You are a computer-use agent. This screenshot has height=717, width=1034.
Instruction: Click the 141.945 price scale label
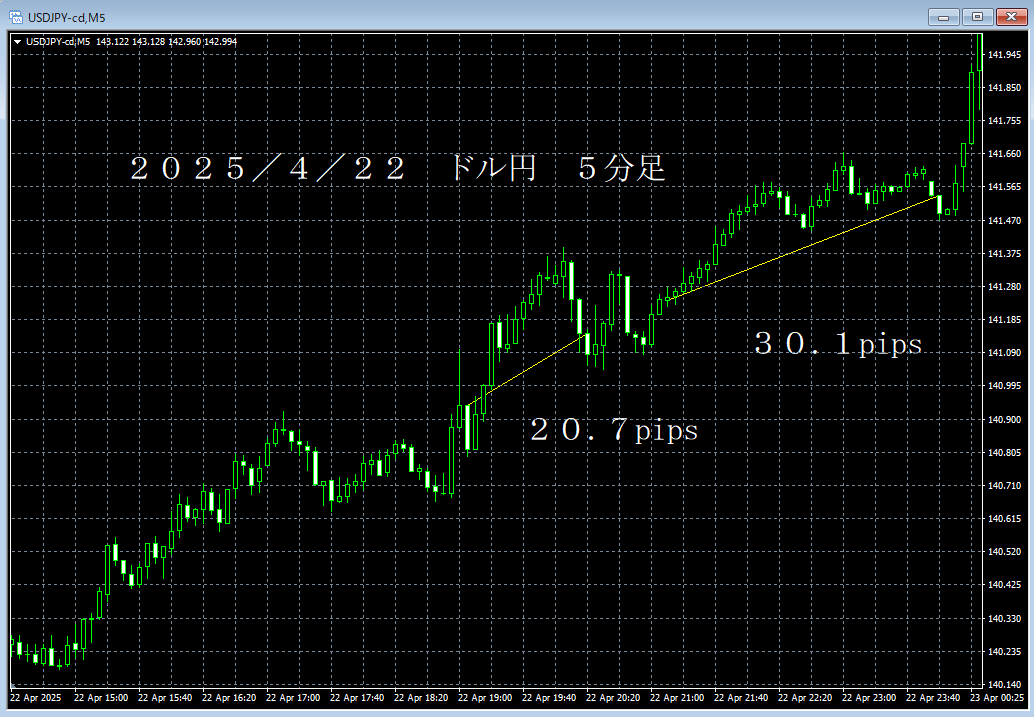[1004, 54]
